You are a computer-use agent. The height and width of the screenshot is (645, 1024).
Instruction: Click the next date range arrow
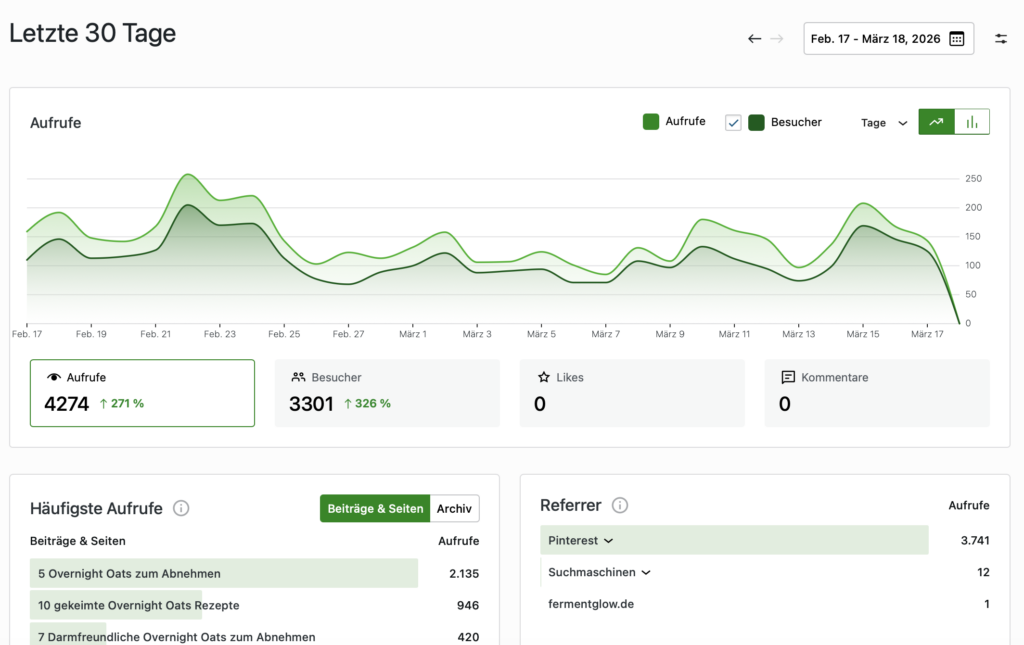[x=777, y=39]
